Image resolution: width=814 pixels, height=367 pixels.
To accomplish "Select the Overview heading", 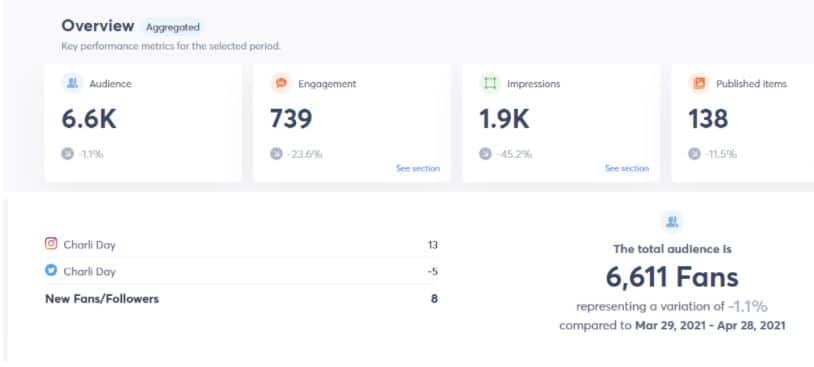I will 98,25.
